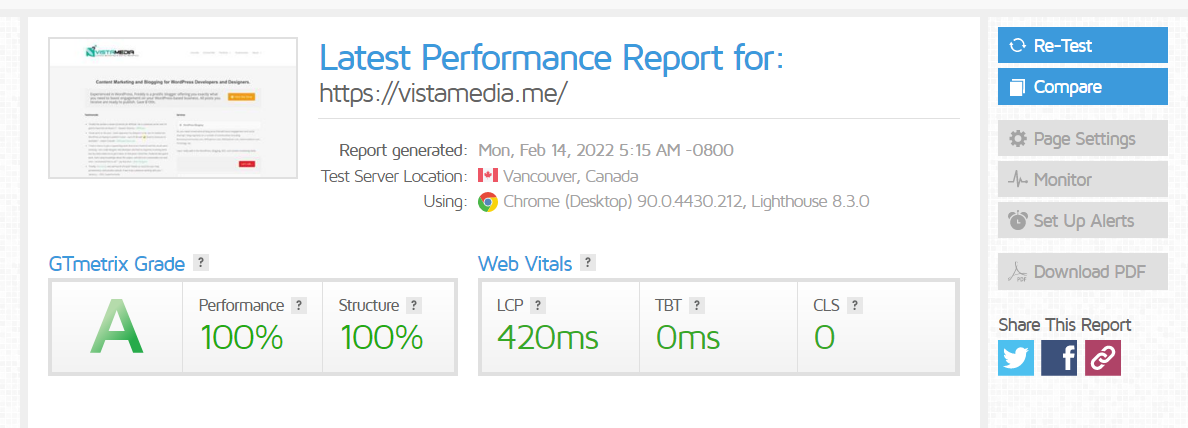The height and width of the screenshot is (428, 1188).
Task: Select Set Up Alerts
Action: (1082, 221)
